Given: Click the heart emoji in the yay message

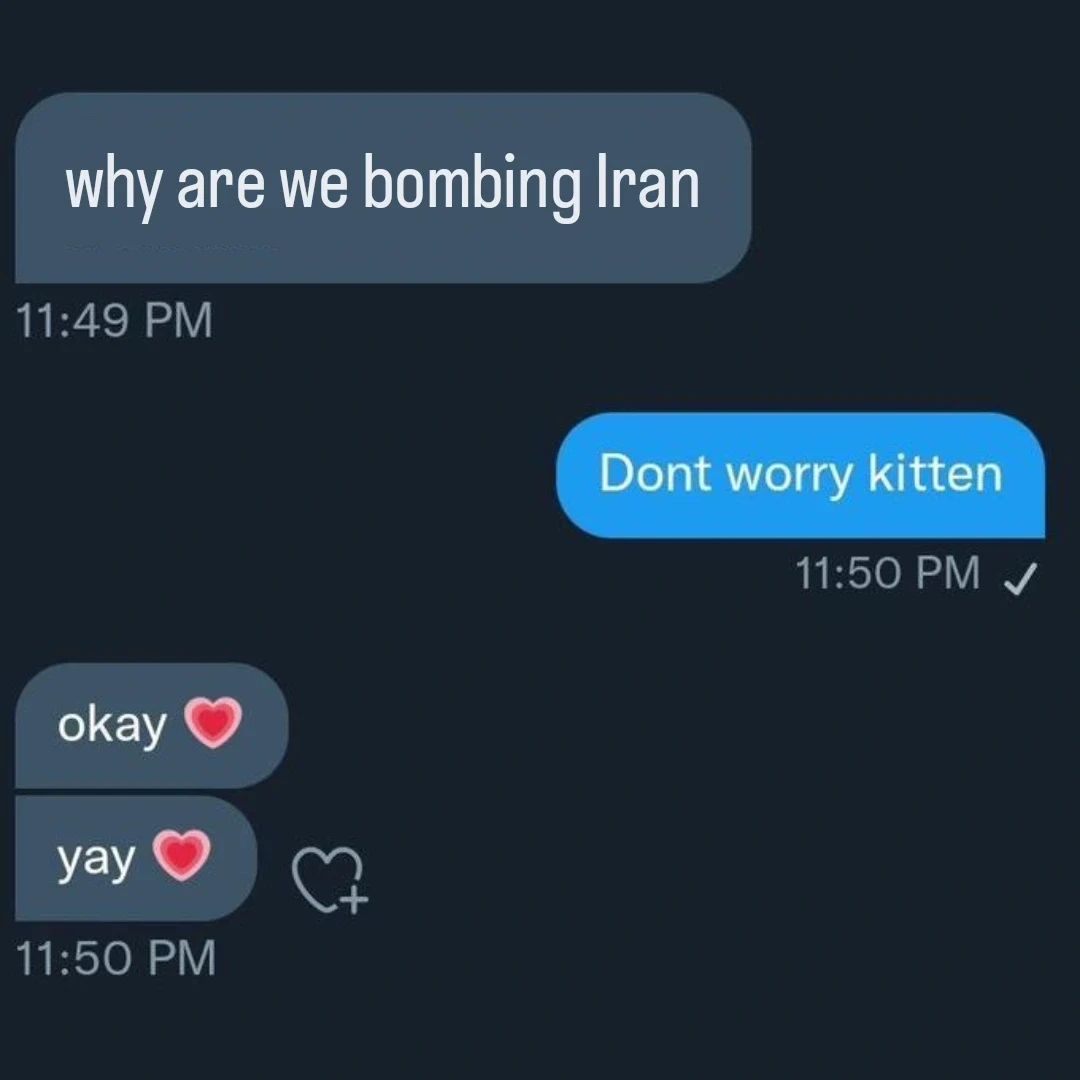Looking at the screenshot, I should pos(181,855).
